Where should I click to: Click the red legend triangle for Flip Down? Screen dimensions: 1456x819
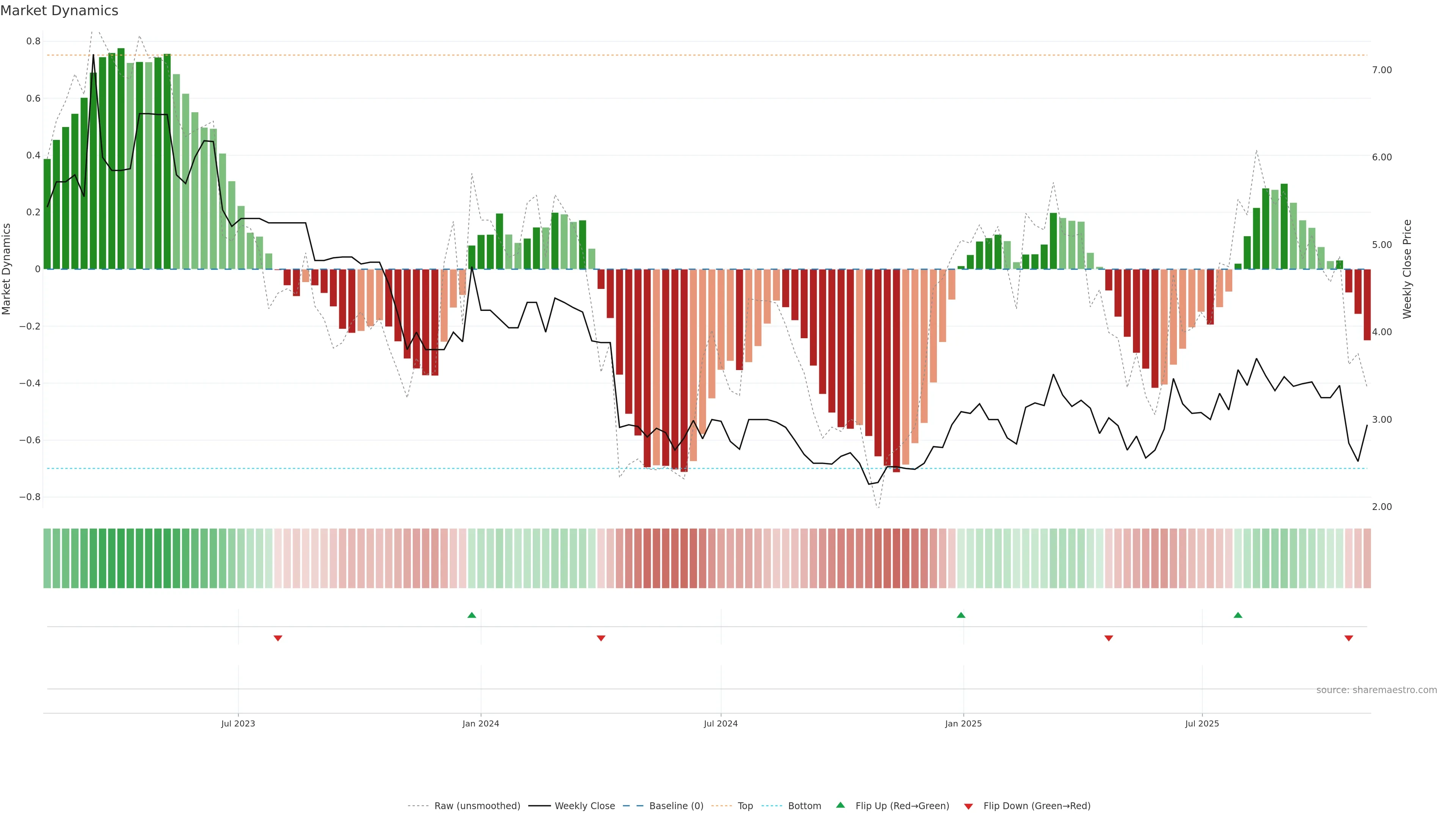click(x=968, y=806)
